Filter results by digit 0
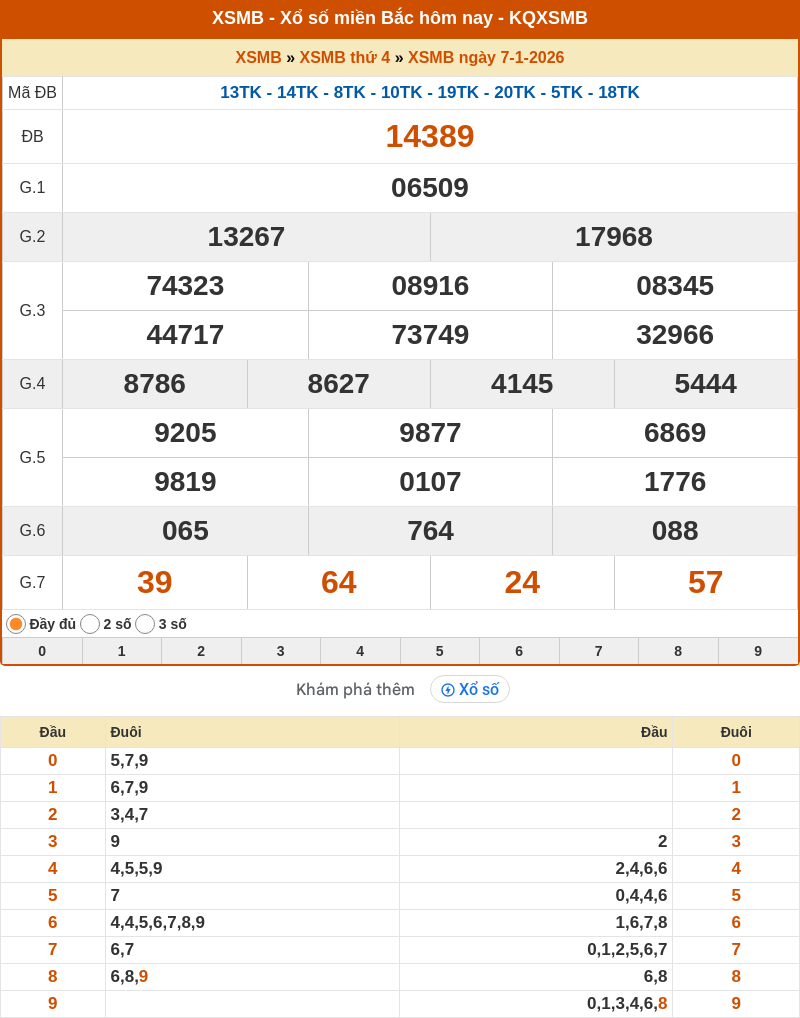 42,651
